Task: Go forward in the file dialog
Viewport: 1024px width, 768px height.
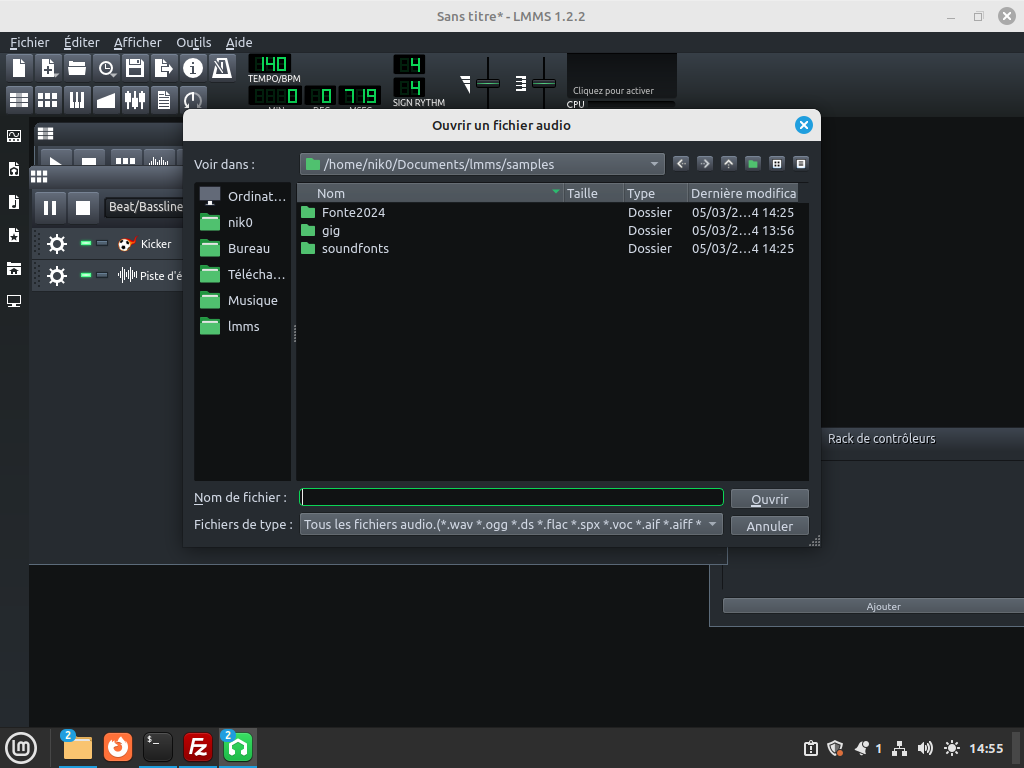Action: coord(705,163)
